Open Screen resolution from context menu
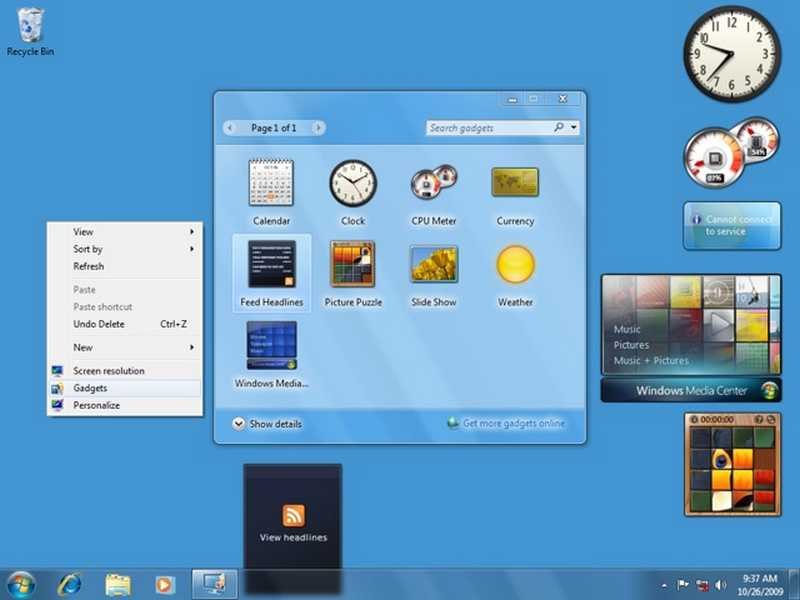The image size is (800, 600). pyautogui.click(x=124, y=371)
